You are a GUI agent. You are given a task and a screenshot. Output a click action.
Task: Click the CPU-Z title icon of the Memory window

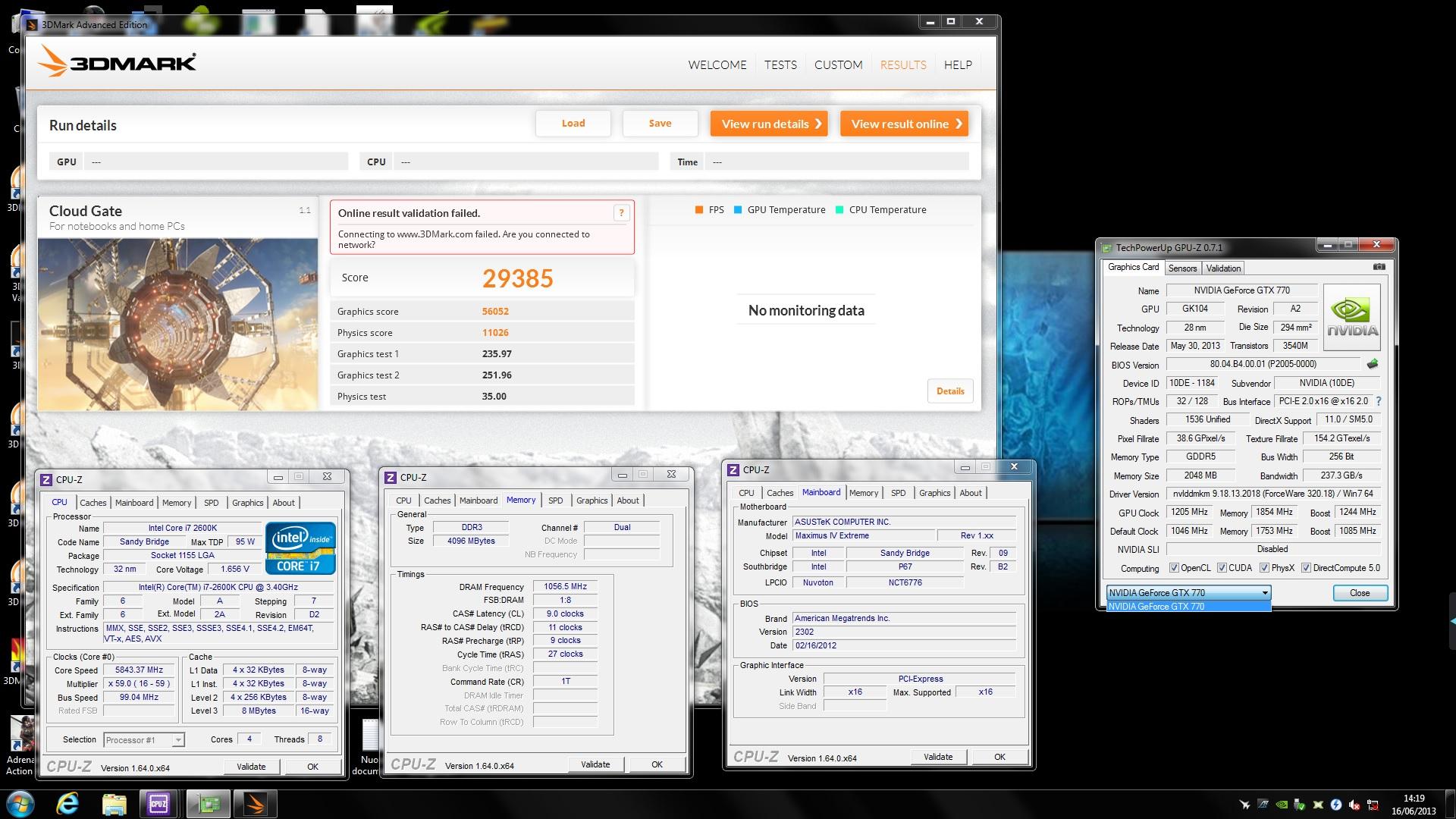pos(391,477)
